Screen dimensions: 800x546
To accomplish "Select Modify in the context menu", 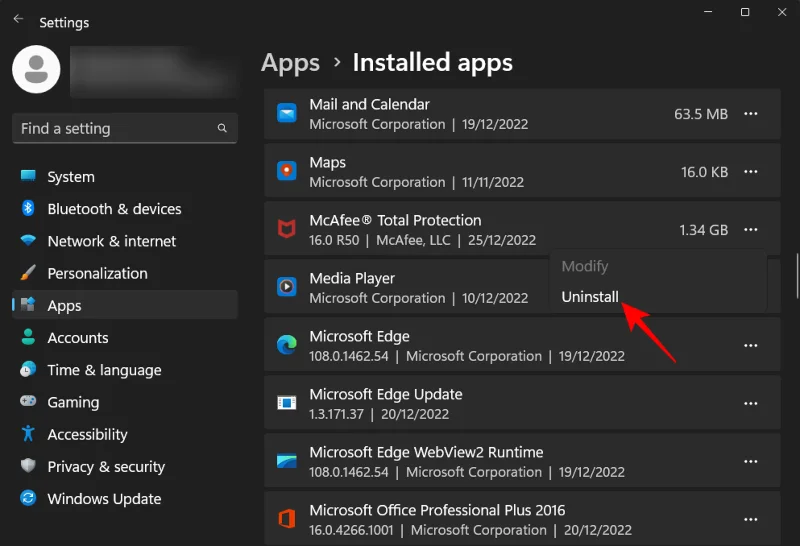I will coord(585,266).
